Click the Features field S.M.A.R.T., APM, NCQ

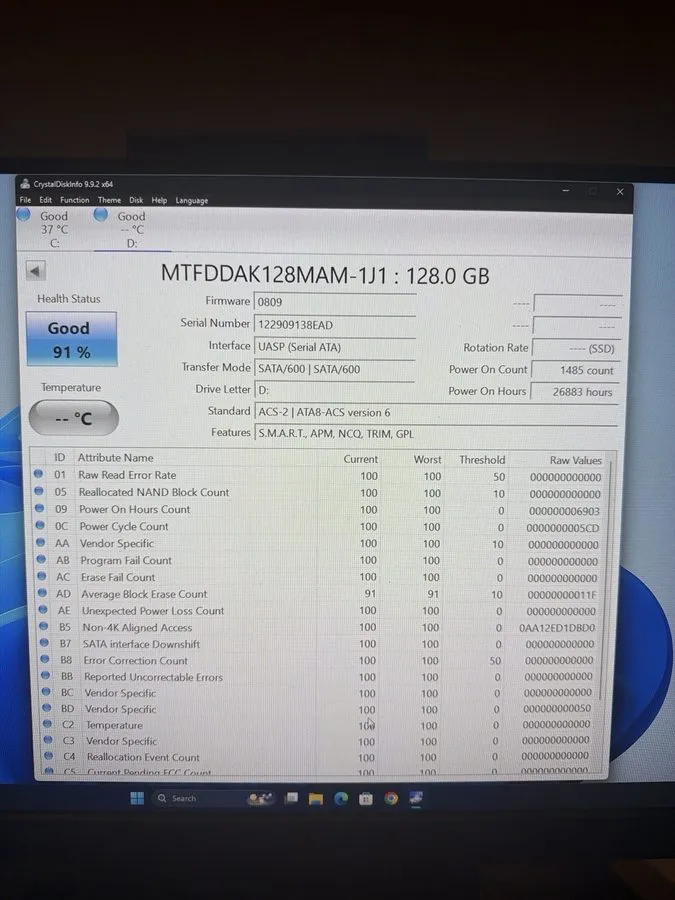[436, 433]
